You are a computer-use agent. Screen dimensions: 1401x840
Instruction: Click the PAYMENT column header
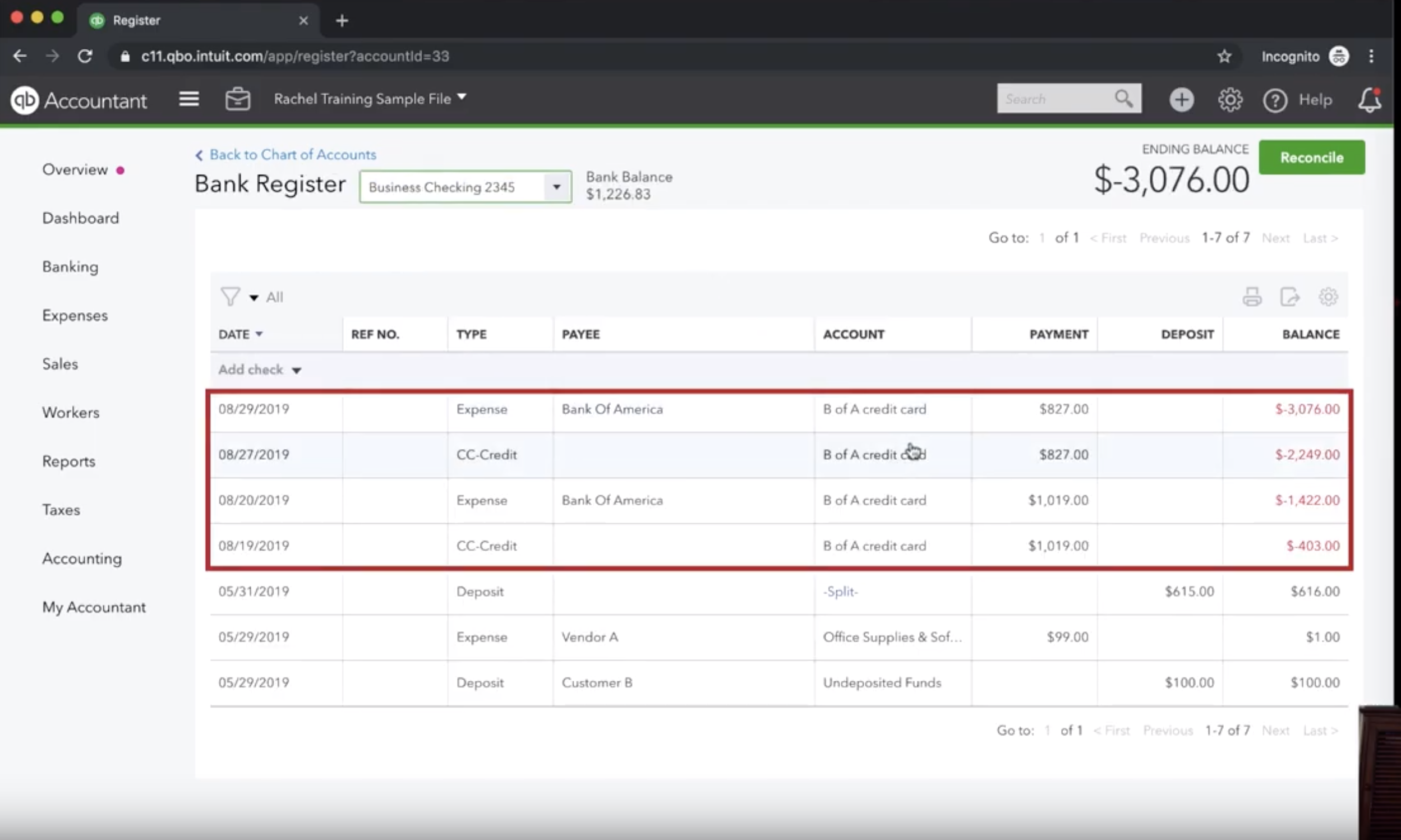1058,334
